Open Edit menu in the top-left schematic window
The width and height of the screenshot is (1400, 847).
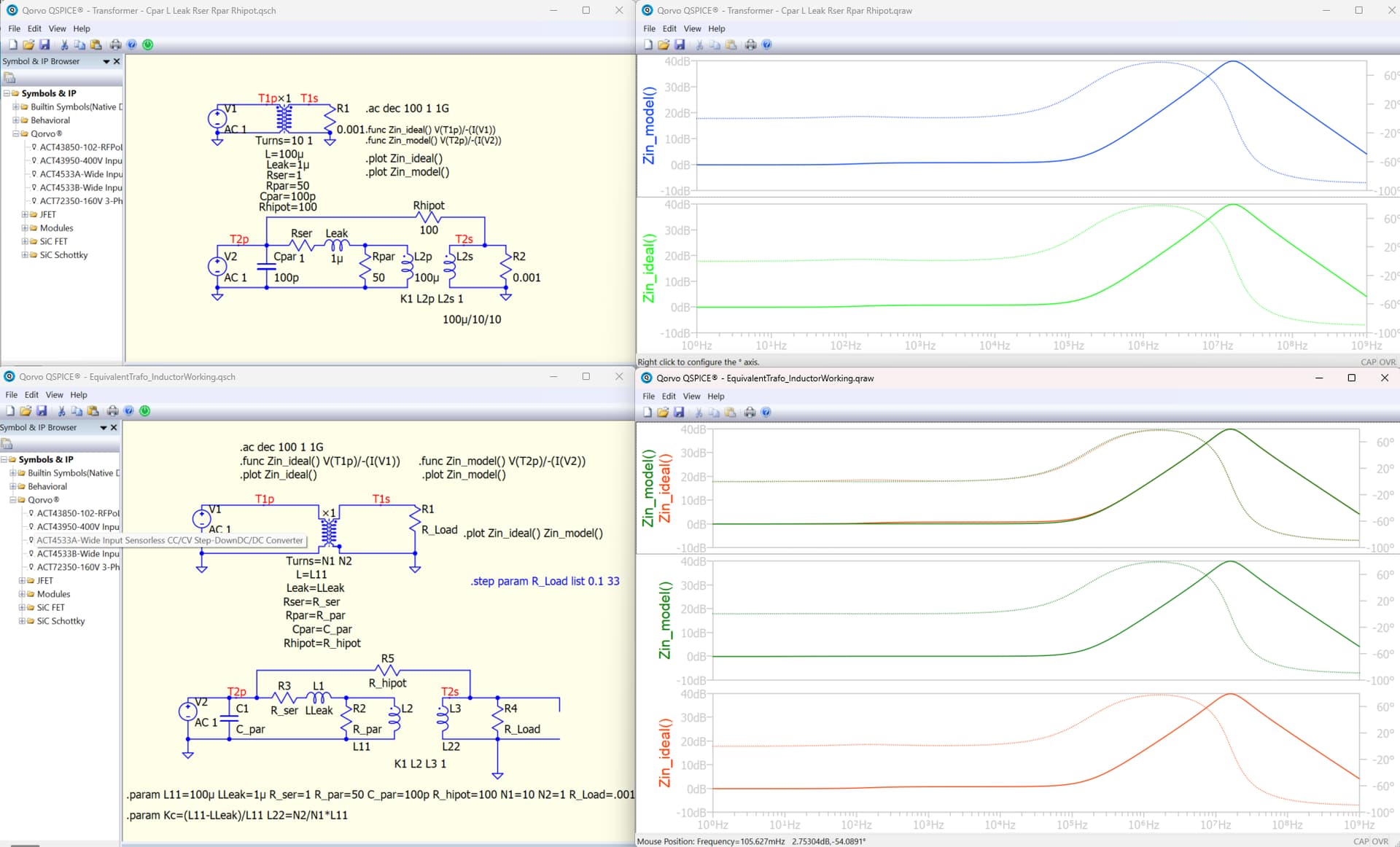pyautogui.click(x=34, y=28)
